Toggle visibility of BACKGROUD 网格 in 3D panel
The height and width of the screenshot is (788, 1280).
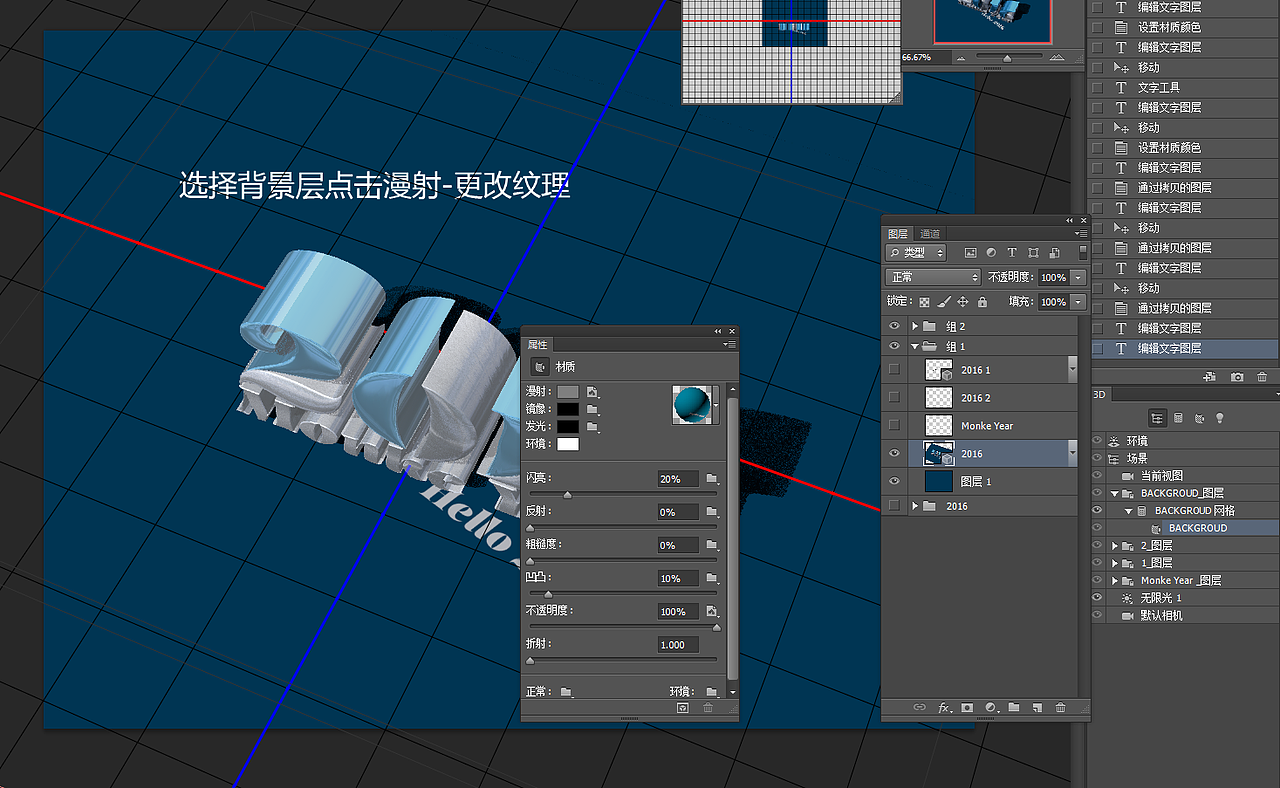[1097, 510]
